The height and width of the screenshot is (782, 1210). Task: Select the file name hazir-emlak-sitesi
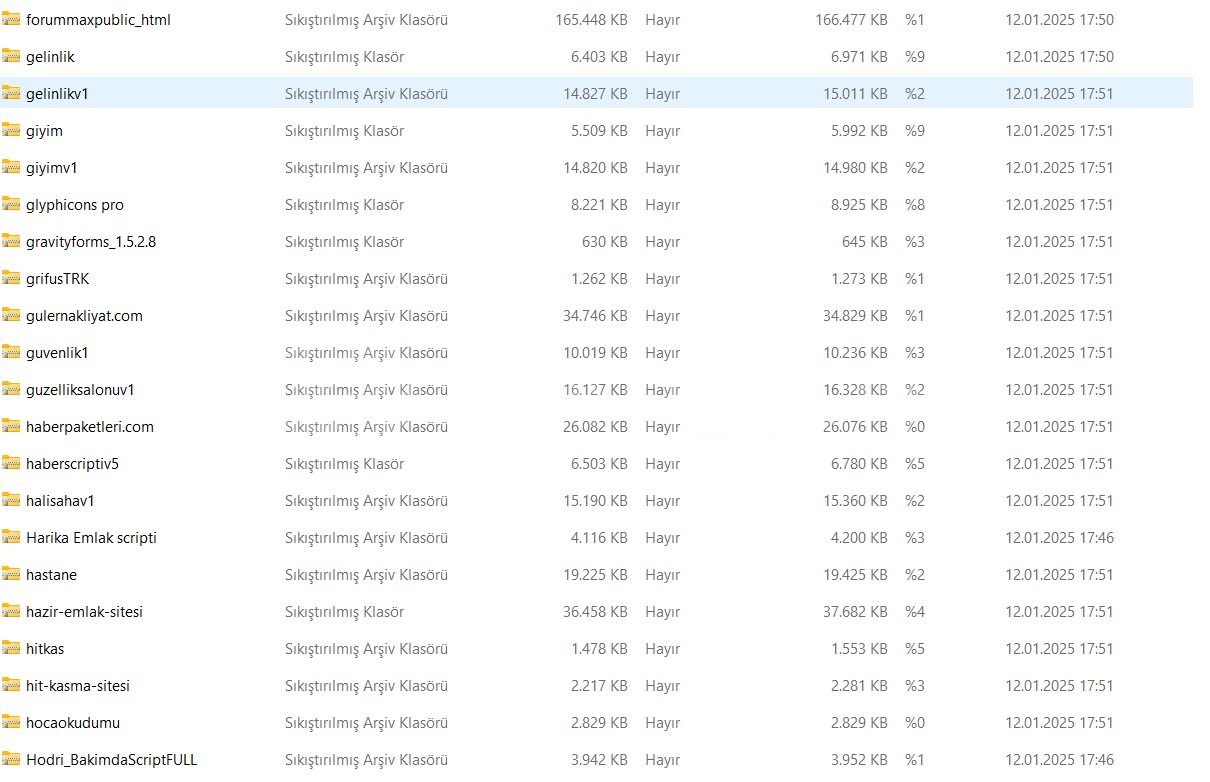(x=84, y=612)
